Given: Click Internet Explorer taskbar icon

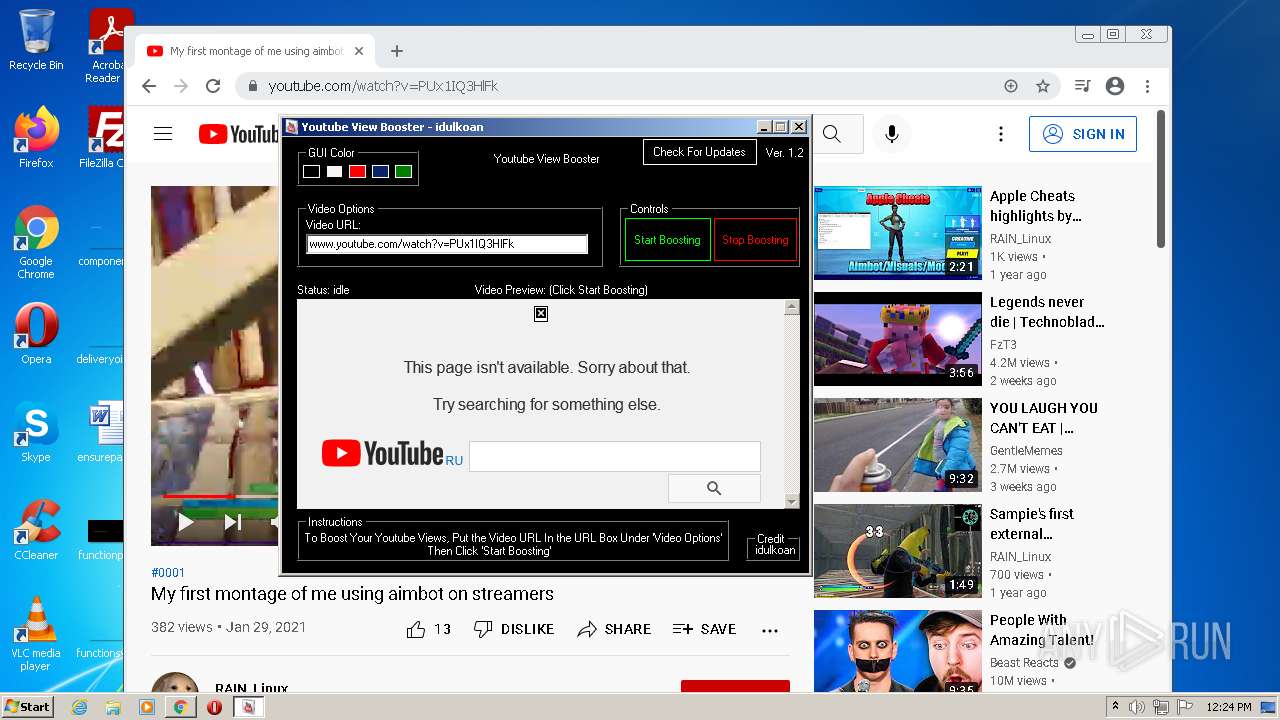Looking at the screenshot, I should pos(79,707).
